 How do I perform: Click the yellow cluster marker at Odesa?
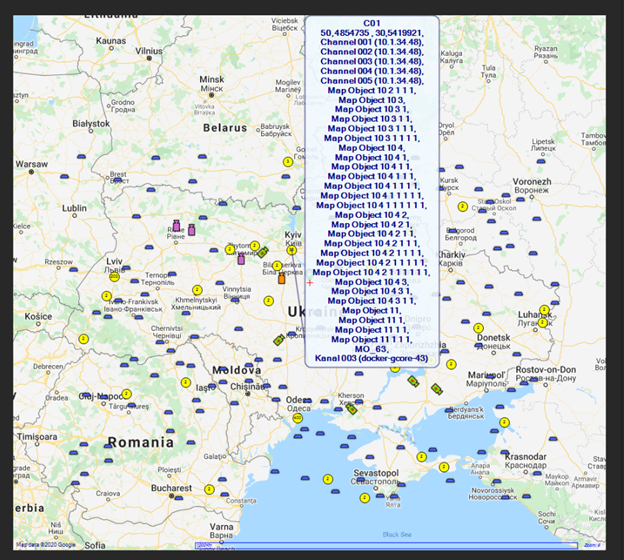297,418
